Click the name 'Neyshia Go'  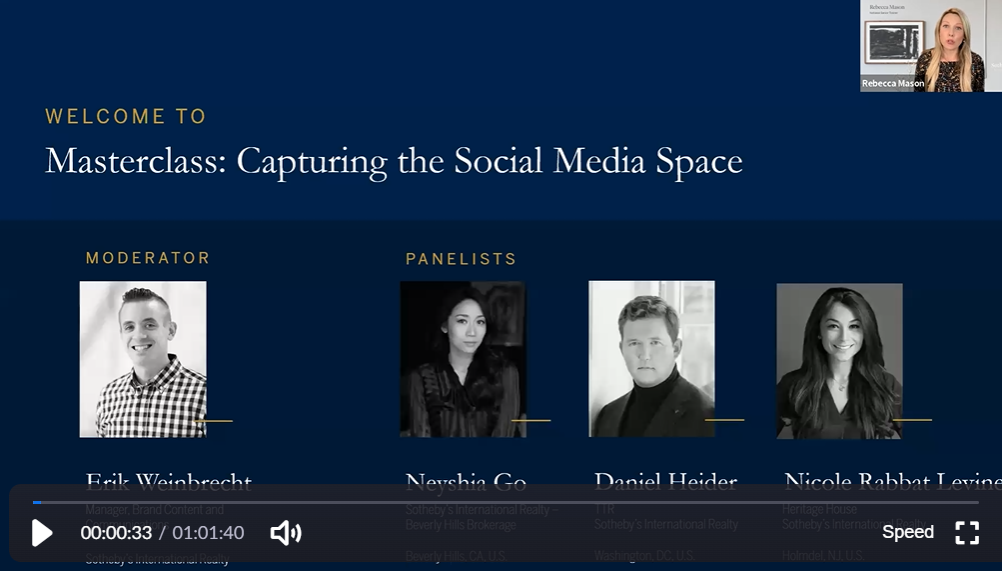[x=466, y=482]
